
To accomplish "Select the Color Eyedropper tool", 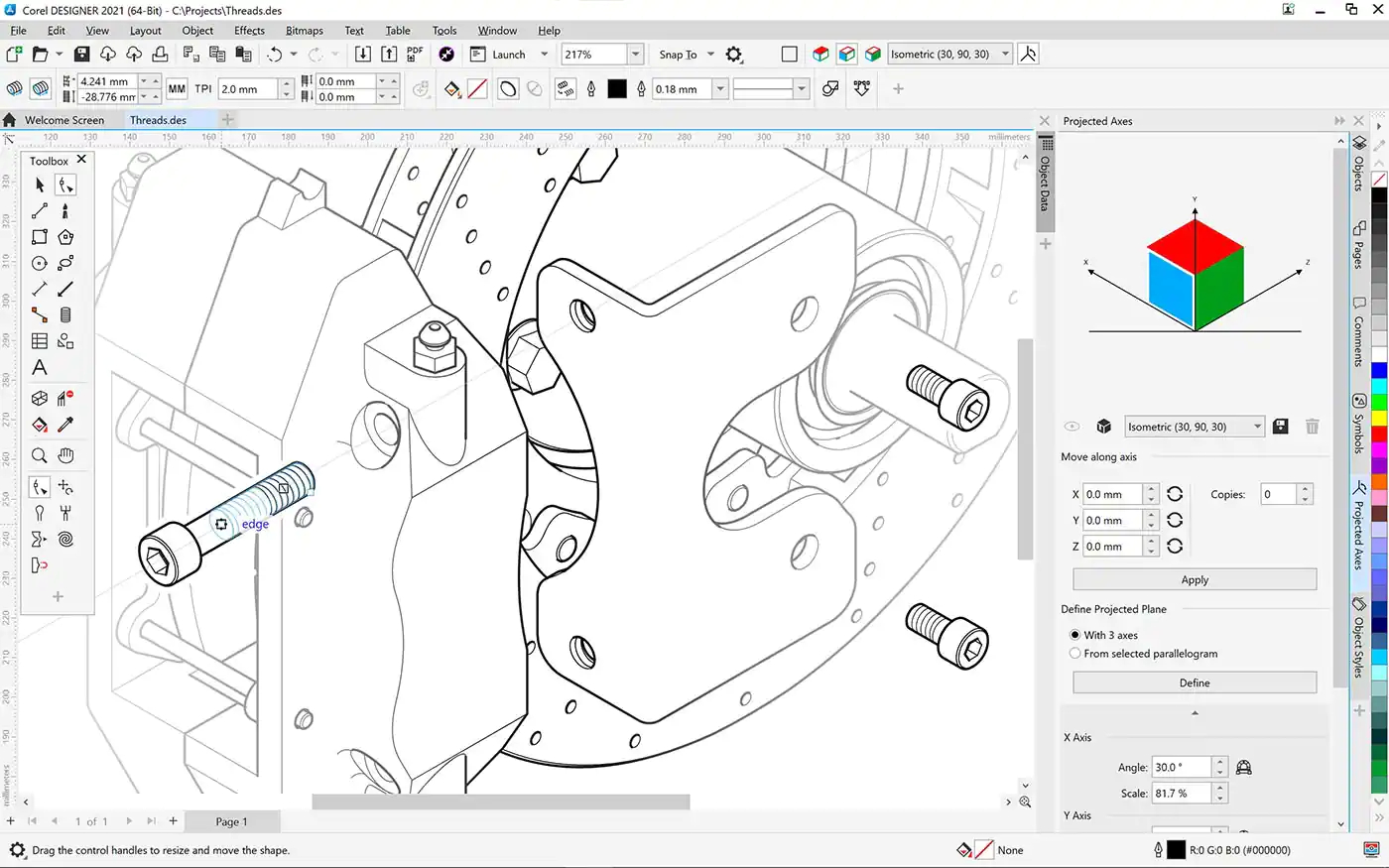I will tap(66, 425).
